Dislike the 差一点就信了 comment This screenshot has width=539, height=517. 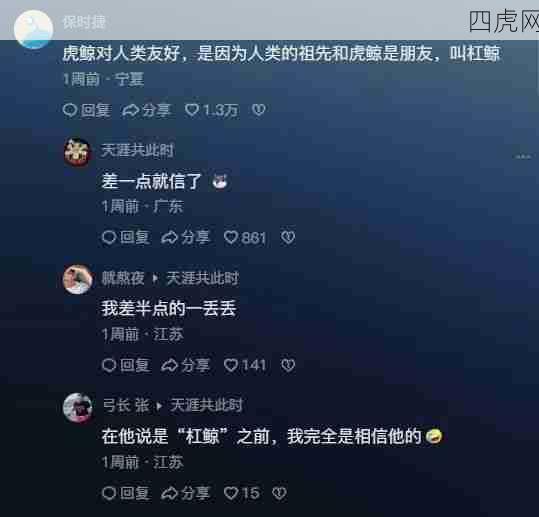point(288,238)
